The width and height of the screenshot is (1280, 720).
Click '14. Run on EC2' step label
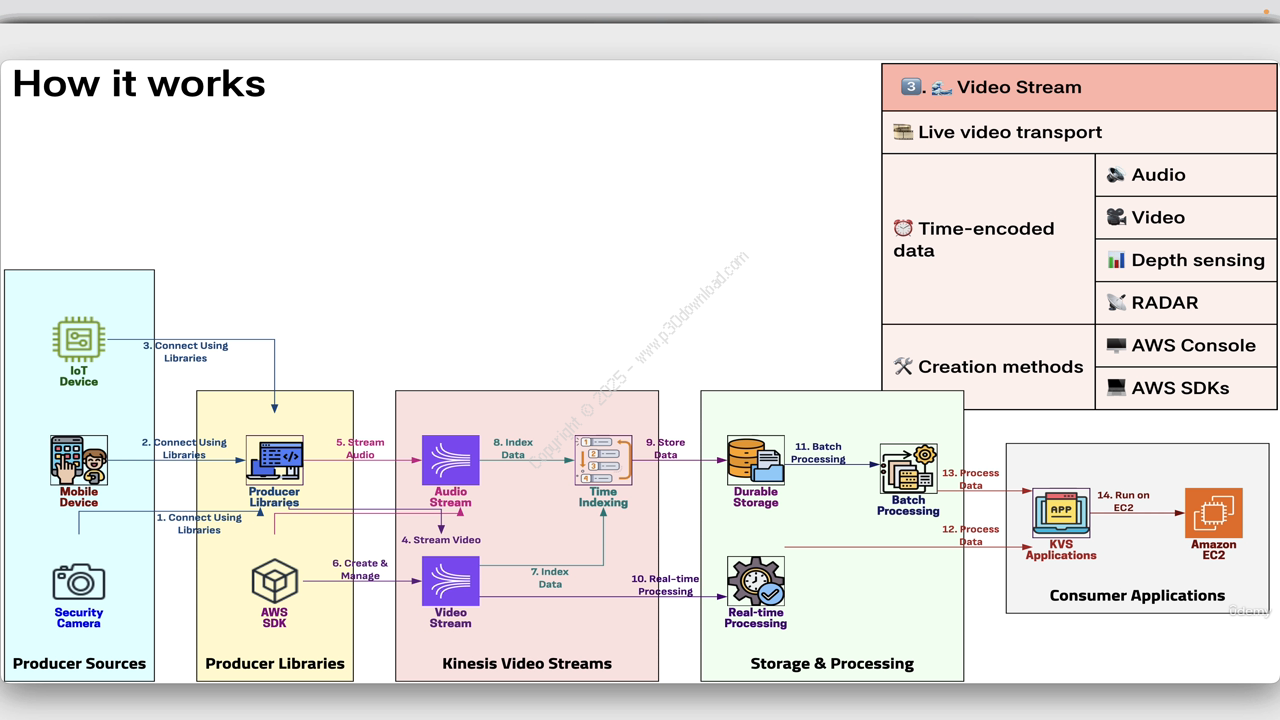[1123, 501]
